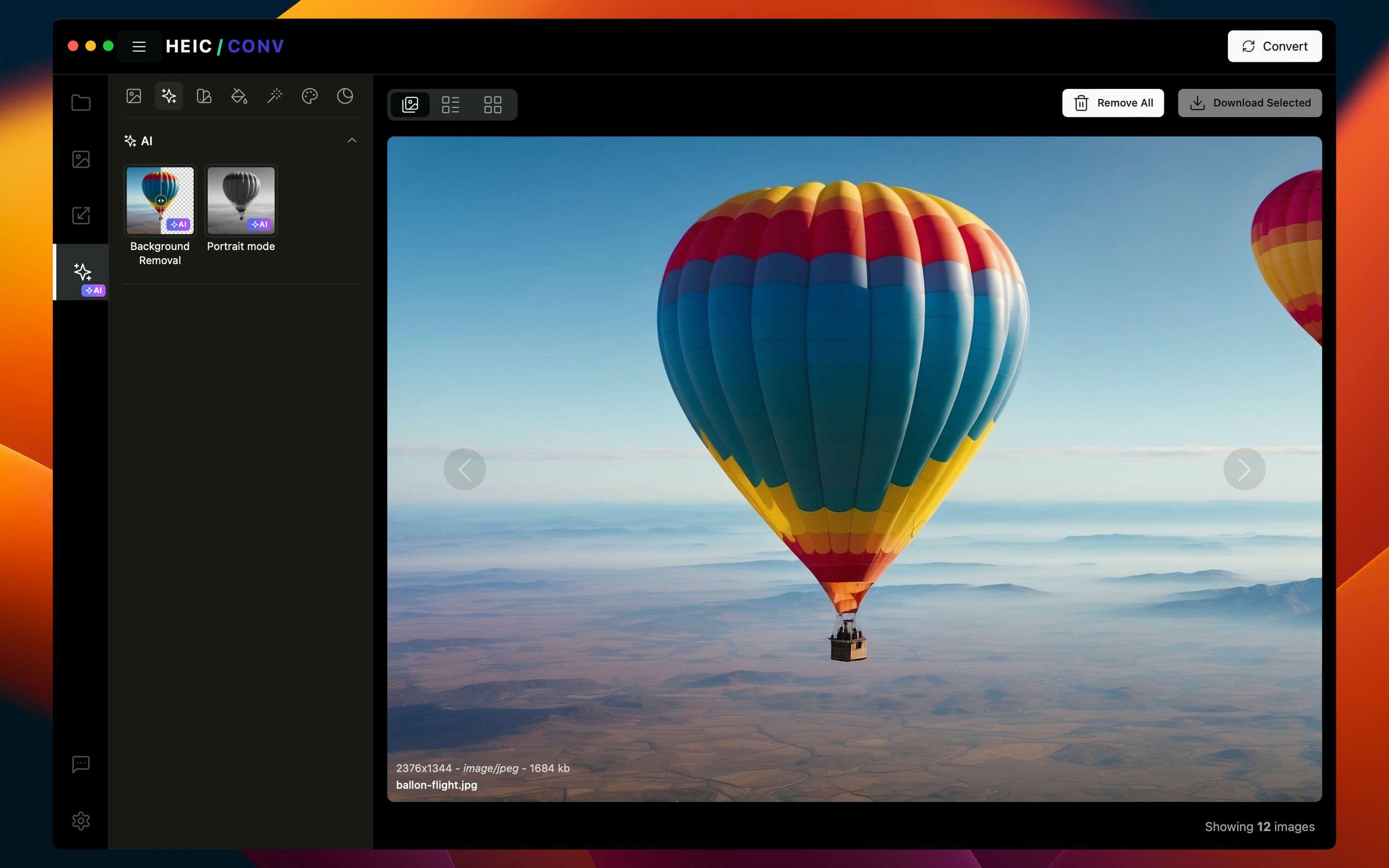Remove All images from the queue

click(x=1112, y=102)
